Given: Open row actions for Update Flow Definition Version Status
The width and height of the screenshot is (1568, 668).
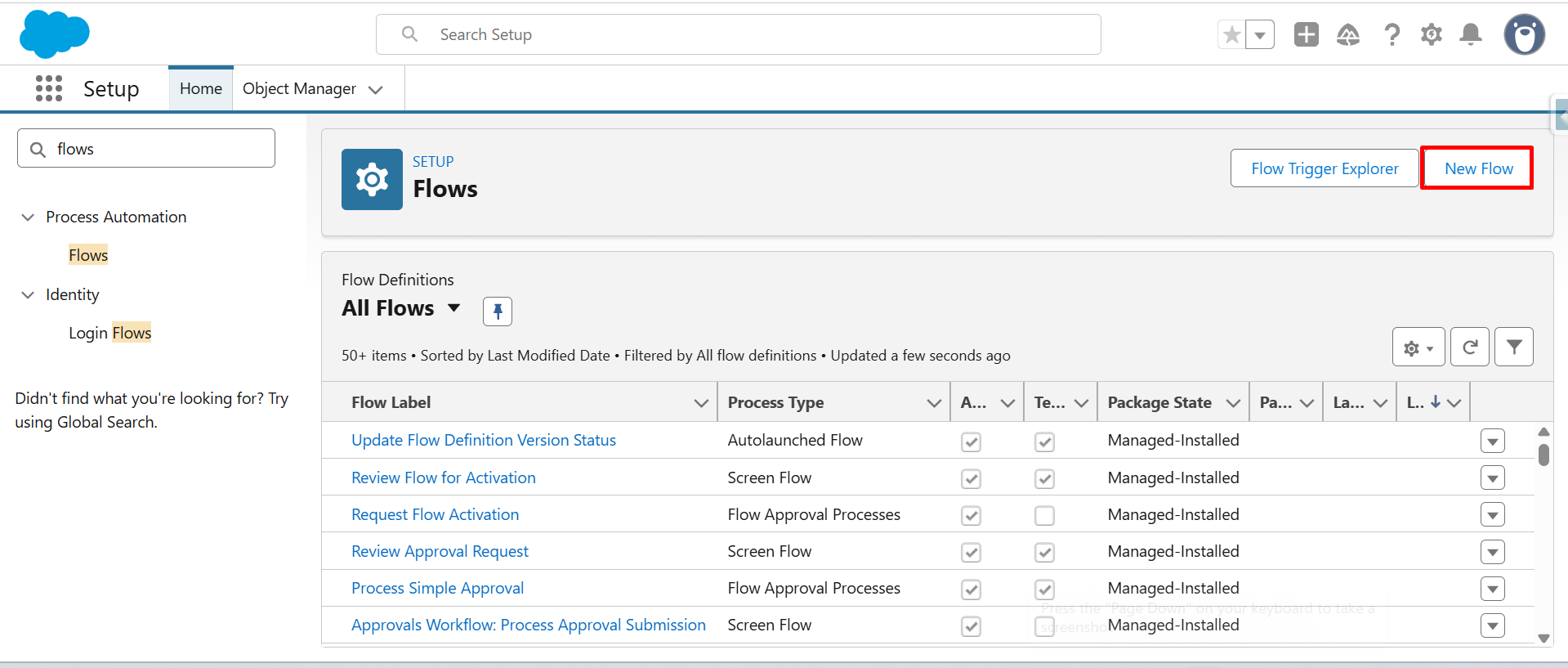Looking at the screenshot, I should click(1493, 441).
